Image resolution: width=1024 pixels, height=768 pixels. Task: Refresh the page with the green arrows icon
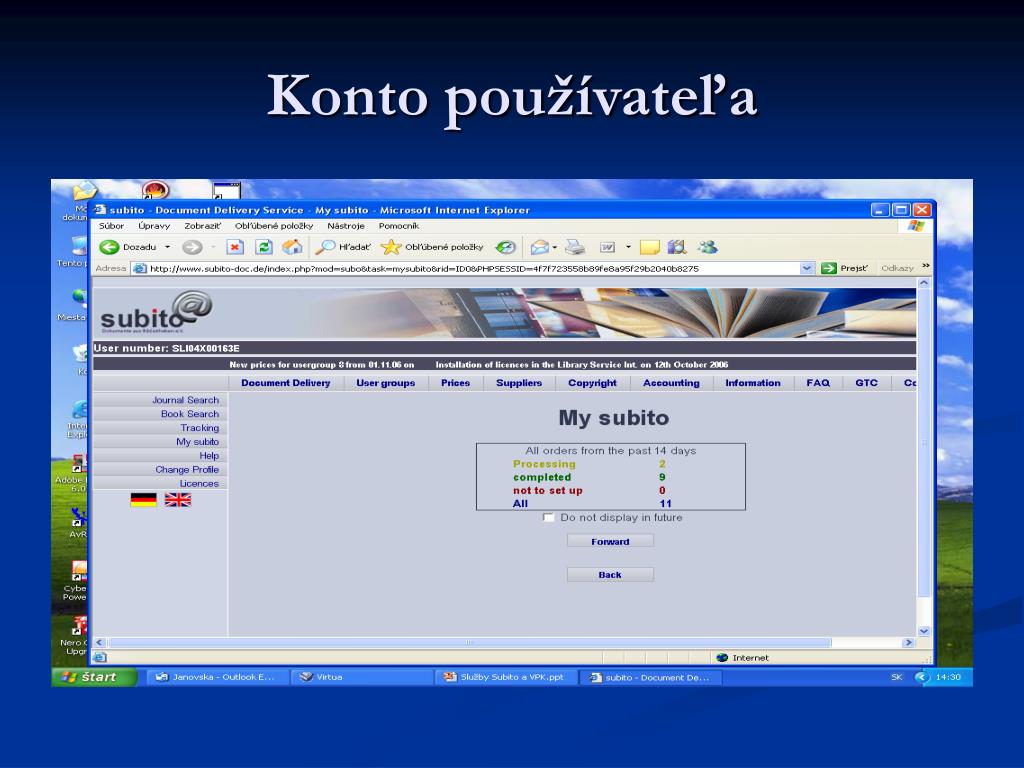coord(263,247)
